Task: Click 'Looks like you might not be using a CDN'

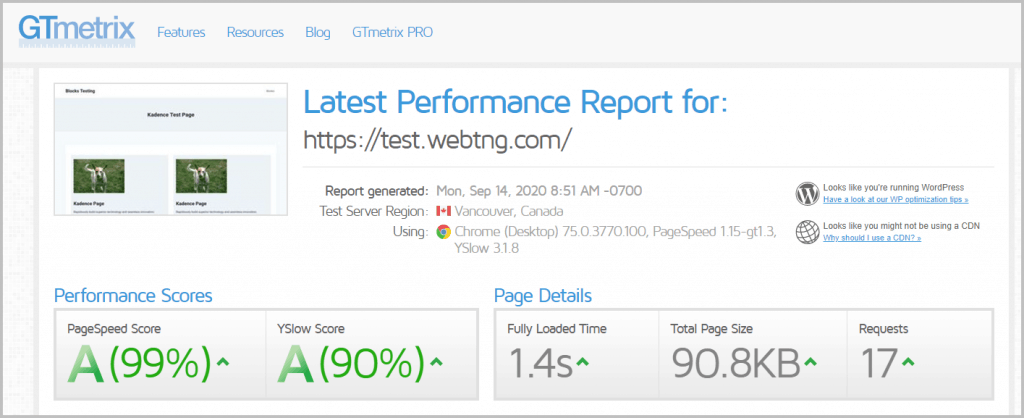Action: pyautogui.click(x=901, y=226)
